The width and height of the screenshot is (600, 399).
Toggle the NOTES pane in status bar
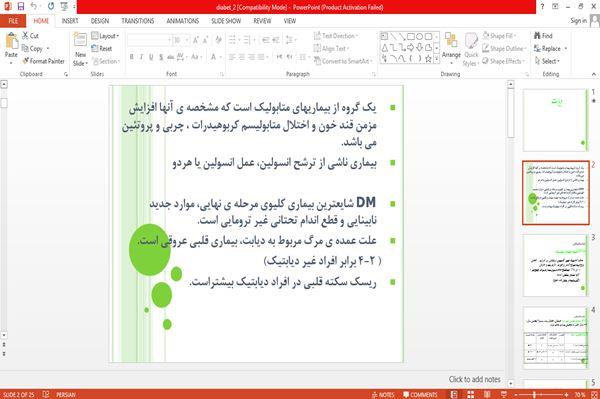point(383,394)
